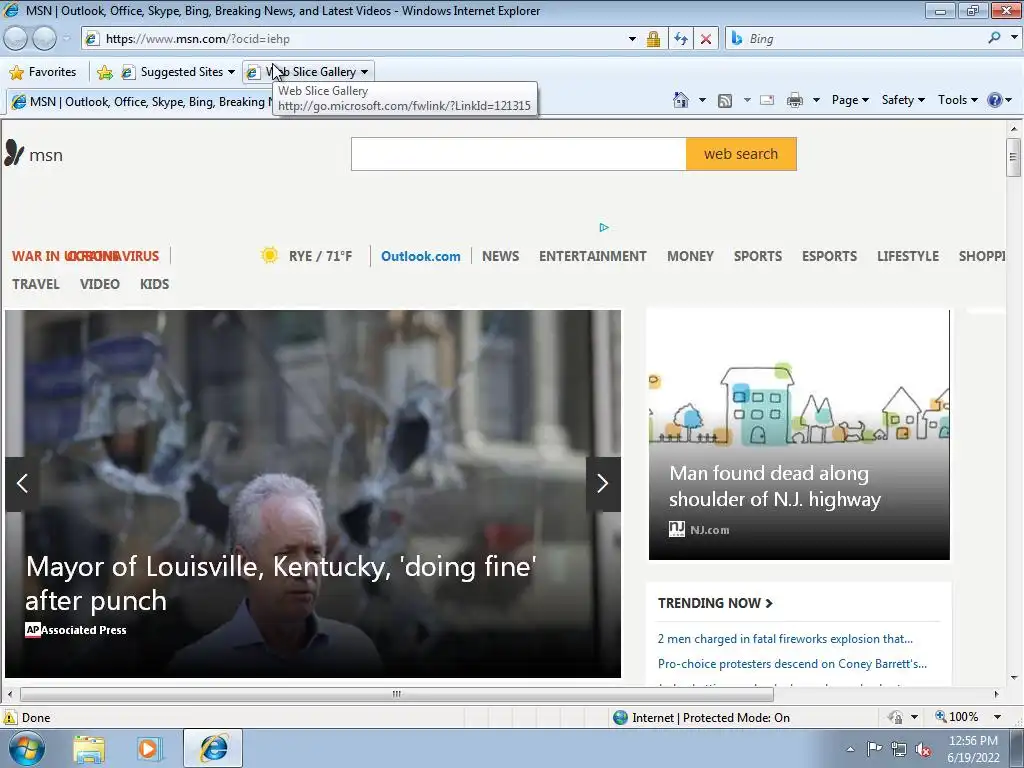The width and height of the screenshot is (1024, 768).
Task: Click the status bar privacy report icon
Action: coord(895,717)
